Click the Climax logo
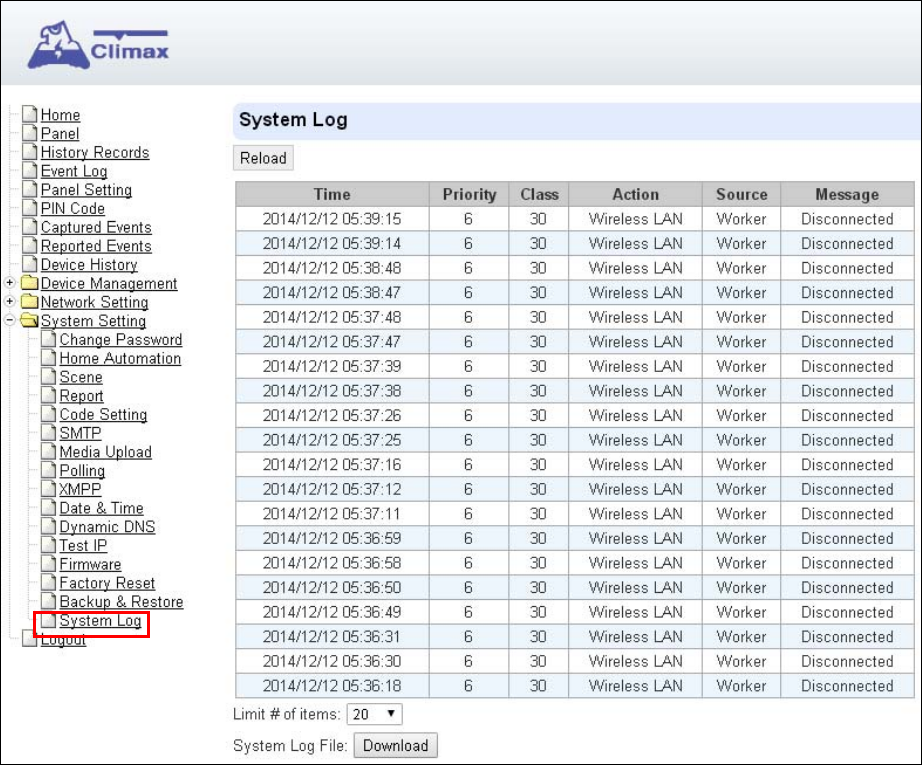The height and width of the screenshot is (765, 922). 98,46
